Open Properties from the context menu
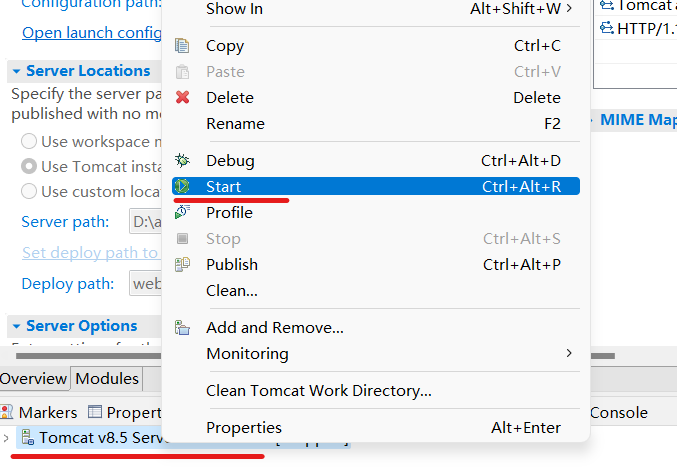 coord(243,428)
